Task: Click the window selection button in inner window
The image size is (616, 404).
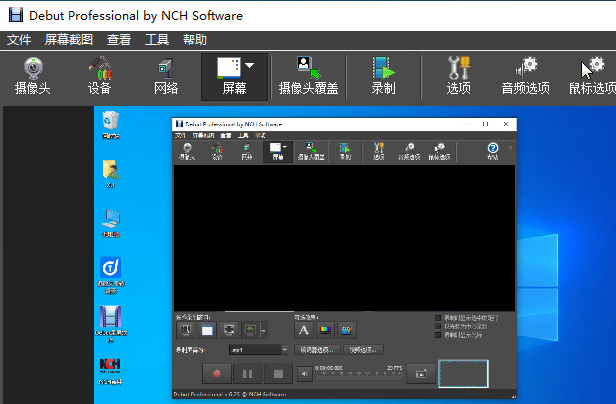Action: (207, 330)
